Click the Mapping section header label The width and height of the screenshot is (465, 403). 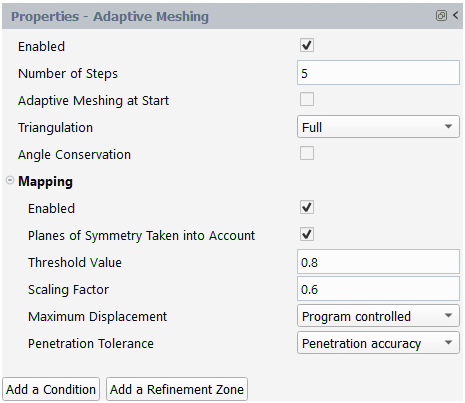point(45,181)
